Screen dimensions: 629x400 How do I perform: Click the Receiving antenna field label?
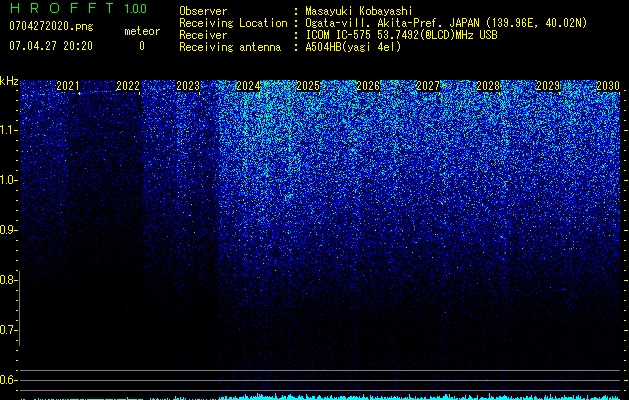(x=230, y=47)
